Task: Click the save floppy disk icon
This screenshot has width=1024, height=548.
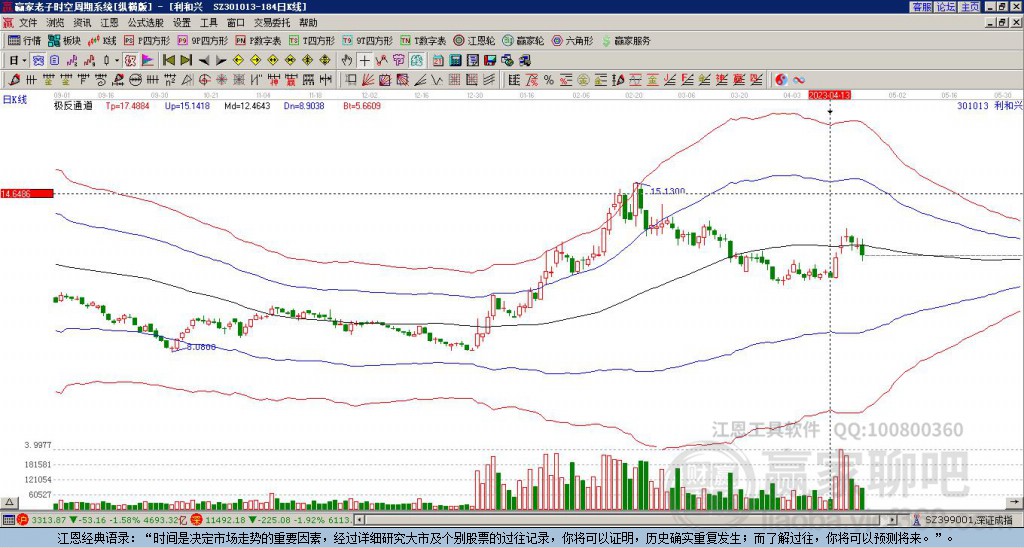Action: [490, 61]
